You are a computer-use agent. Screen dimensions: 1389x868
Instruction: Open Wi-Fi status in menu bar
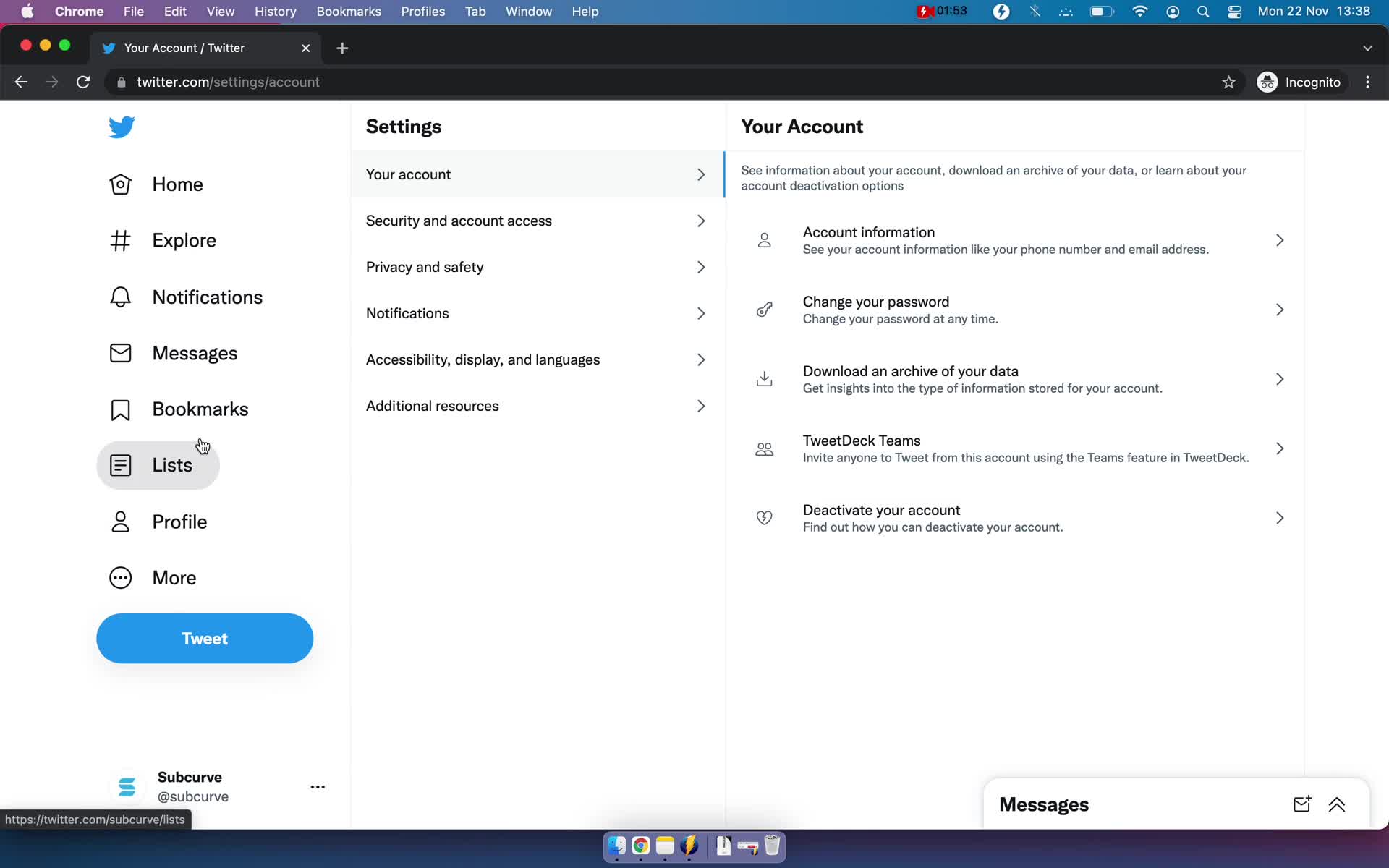pos(1139,12)
